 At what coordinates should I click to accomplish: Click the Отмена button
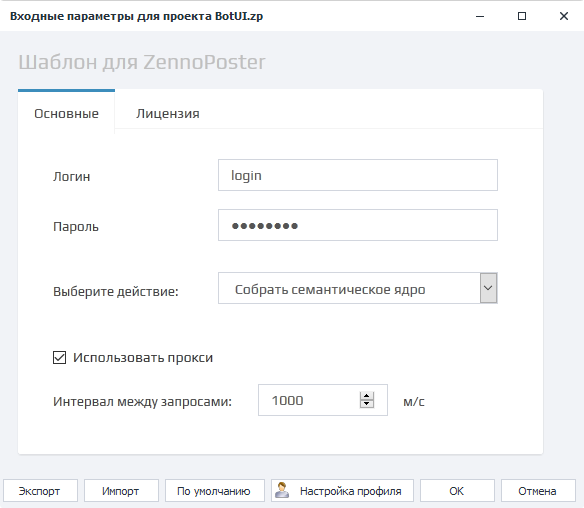coord(538,491)
